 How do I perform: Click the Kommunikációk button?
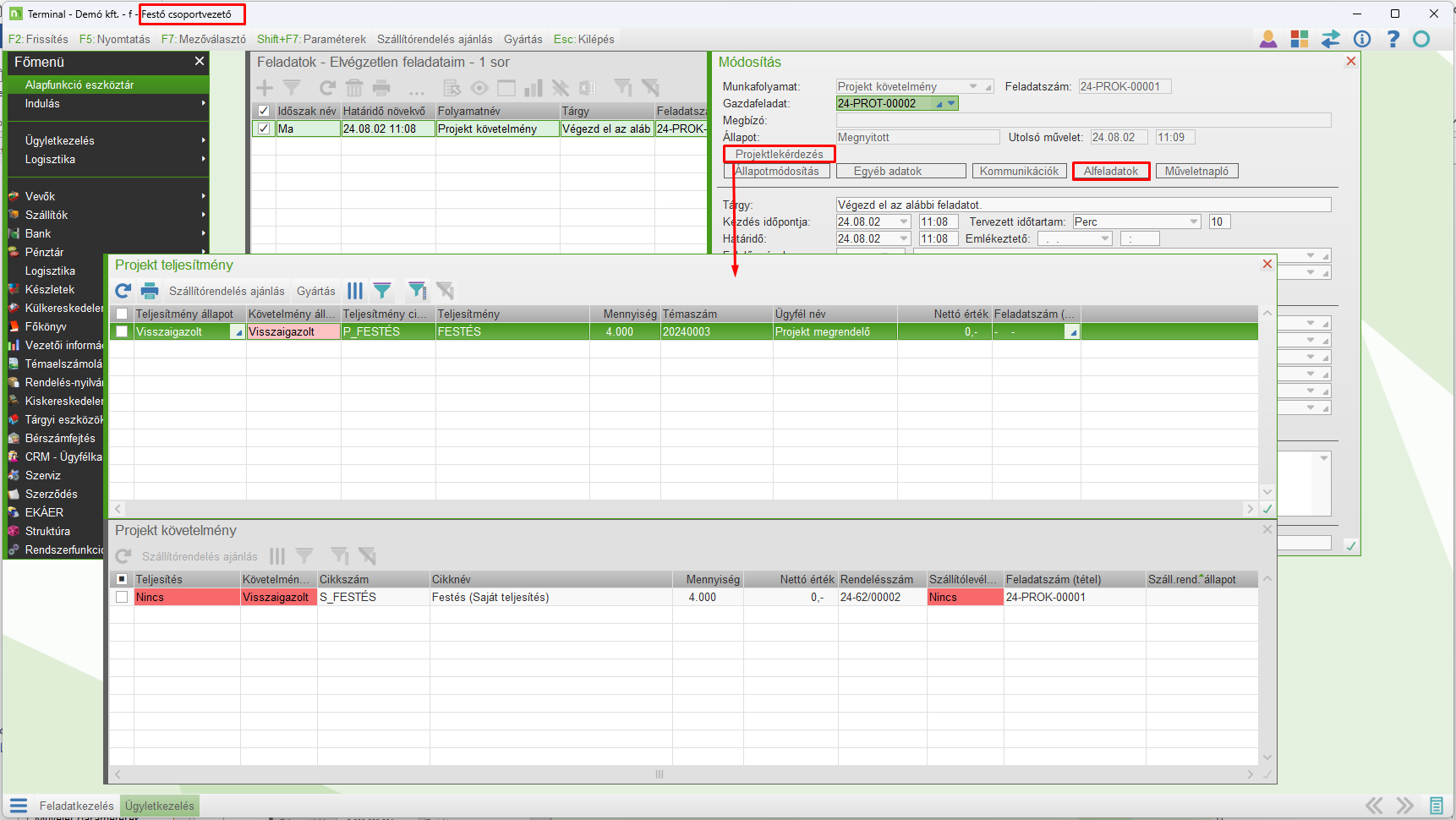(1019, 171)
